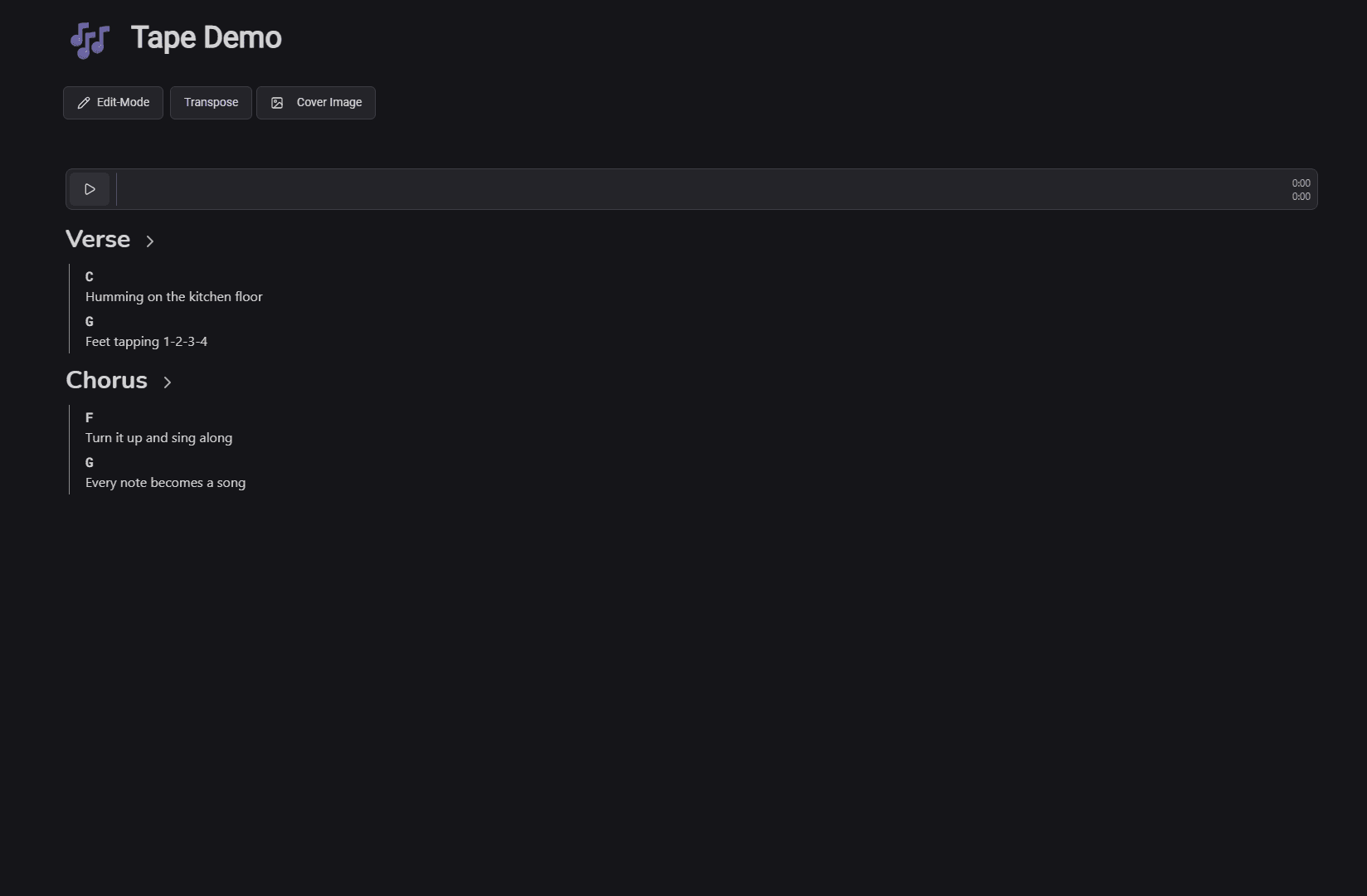Select the Chorus section heading
Screen dimensions: 1367x896
[x=106, y=381]
